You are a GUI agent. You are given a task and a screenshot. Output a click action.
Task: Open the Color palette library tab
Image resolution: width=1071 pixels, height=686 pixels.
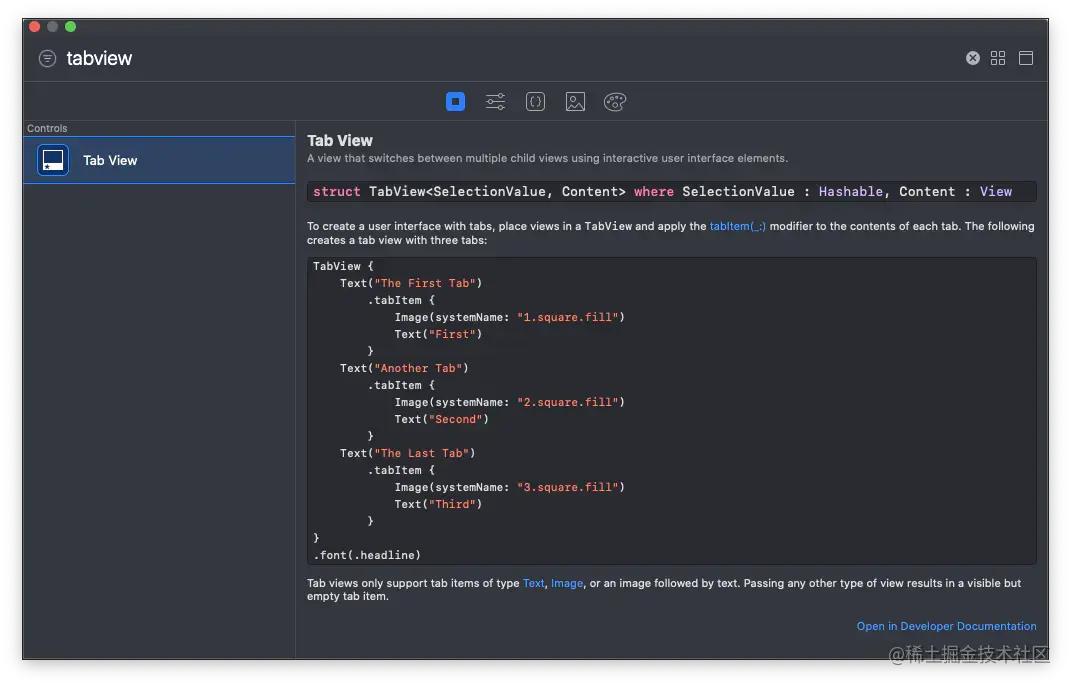[x=615, y=102]
